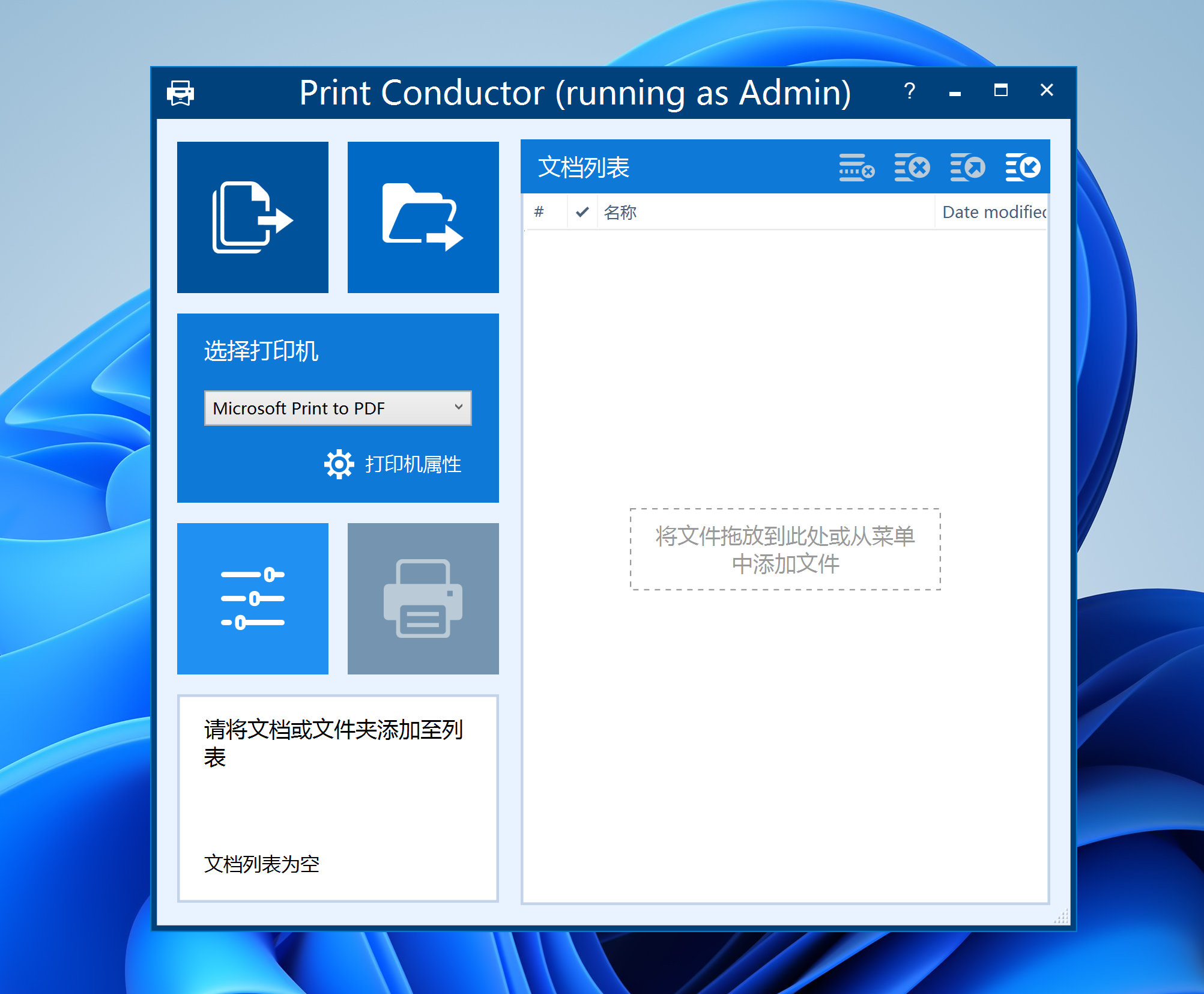
Task: Open the help question mark button
Action: (910, 91)
